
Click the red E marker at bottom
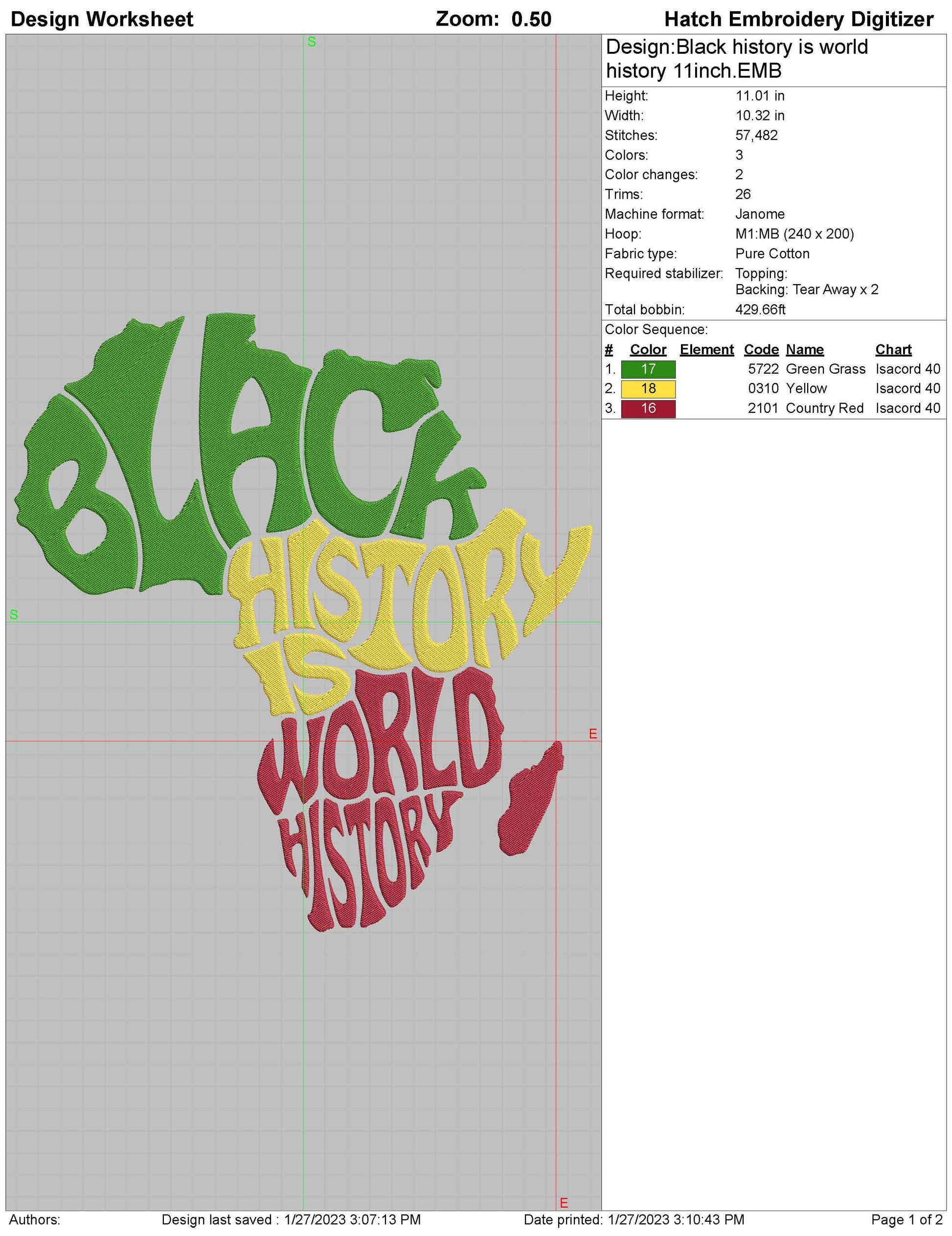pyautogui.click(x=564, y=1203)
